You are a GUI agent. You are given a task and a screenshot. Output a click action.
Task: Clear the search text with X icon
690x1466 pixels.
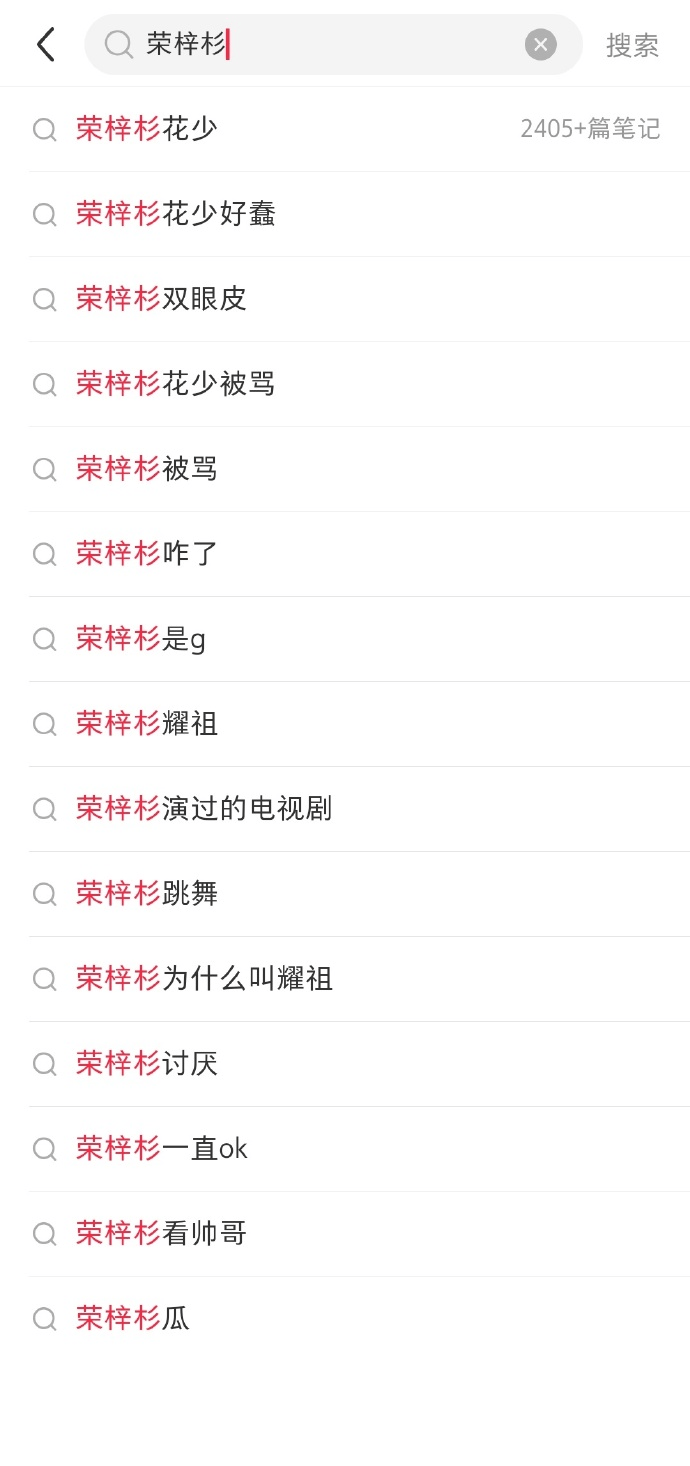(x=540, y=45)
